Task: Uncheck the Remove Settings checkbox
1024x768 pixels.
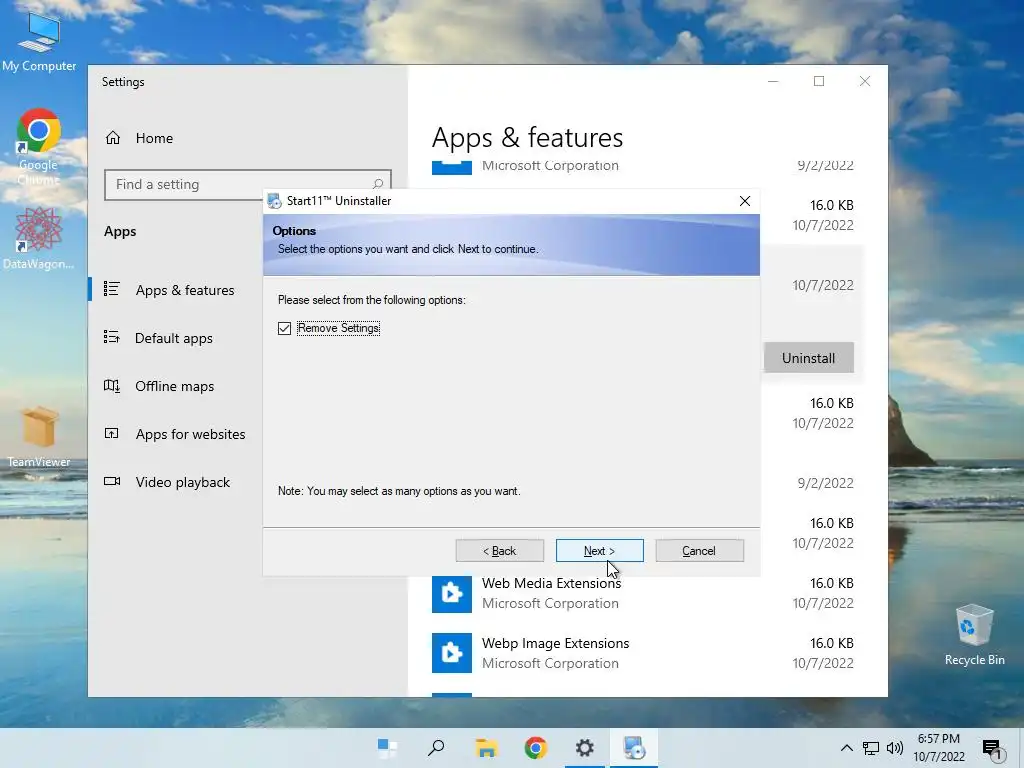Action: click(284, 328)
